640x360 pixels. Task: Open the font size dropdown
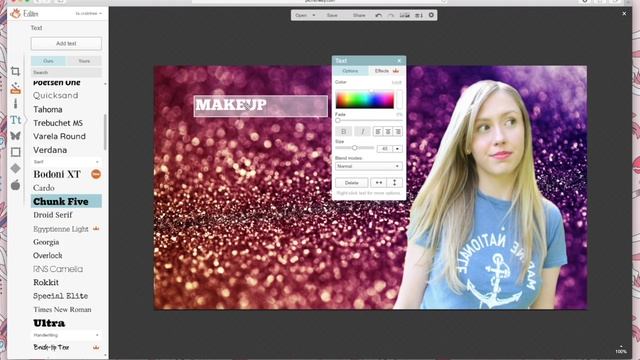397,149
